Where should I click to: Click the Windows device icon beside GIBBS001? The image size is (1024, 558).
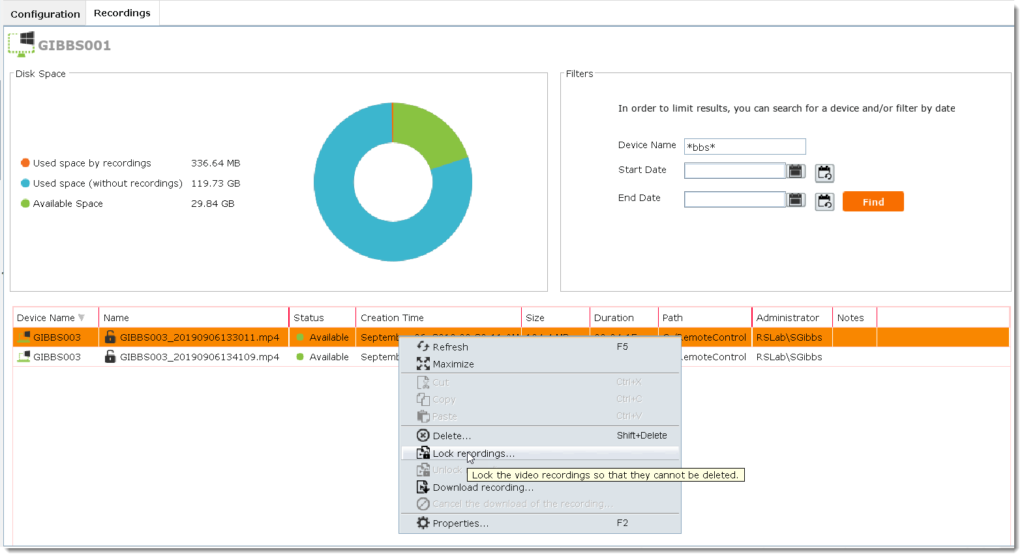point(20,43)
